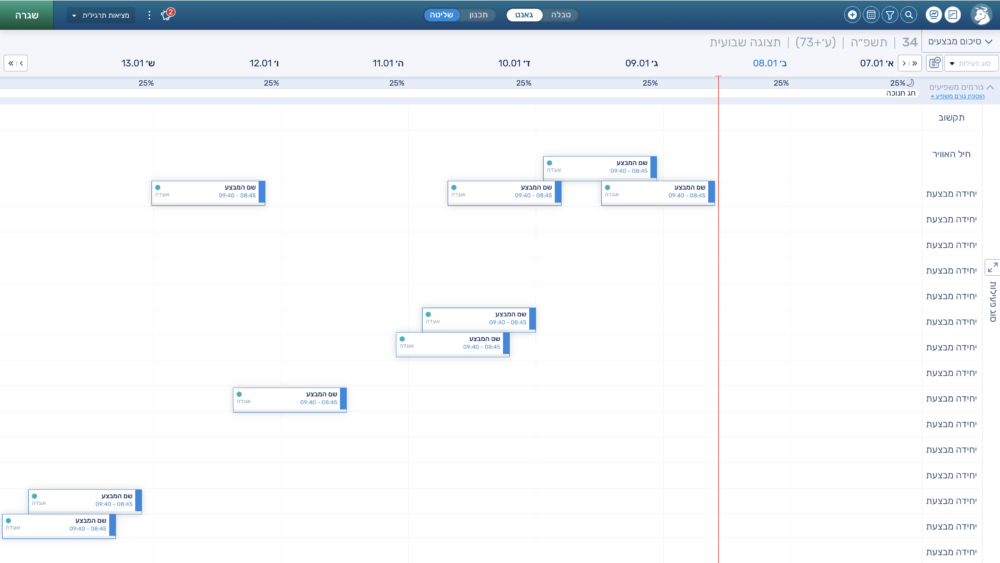Select the date header ד' 10.01
Viewport: 1000px width, 563px height.
(x=514, y=63)
